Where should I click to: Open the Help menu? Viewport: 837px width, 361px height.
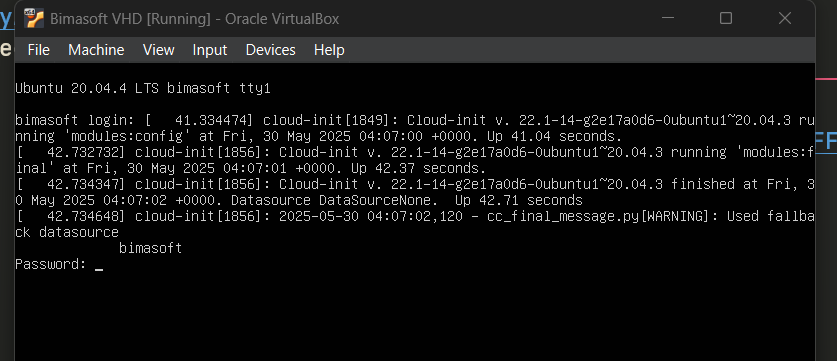[329, 50]
